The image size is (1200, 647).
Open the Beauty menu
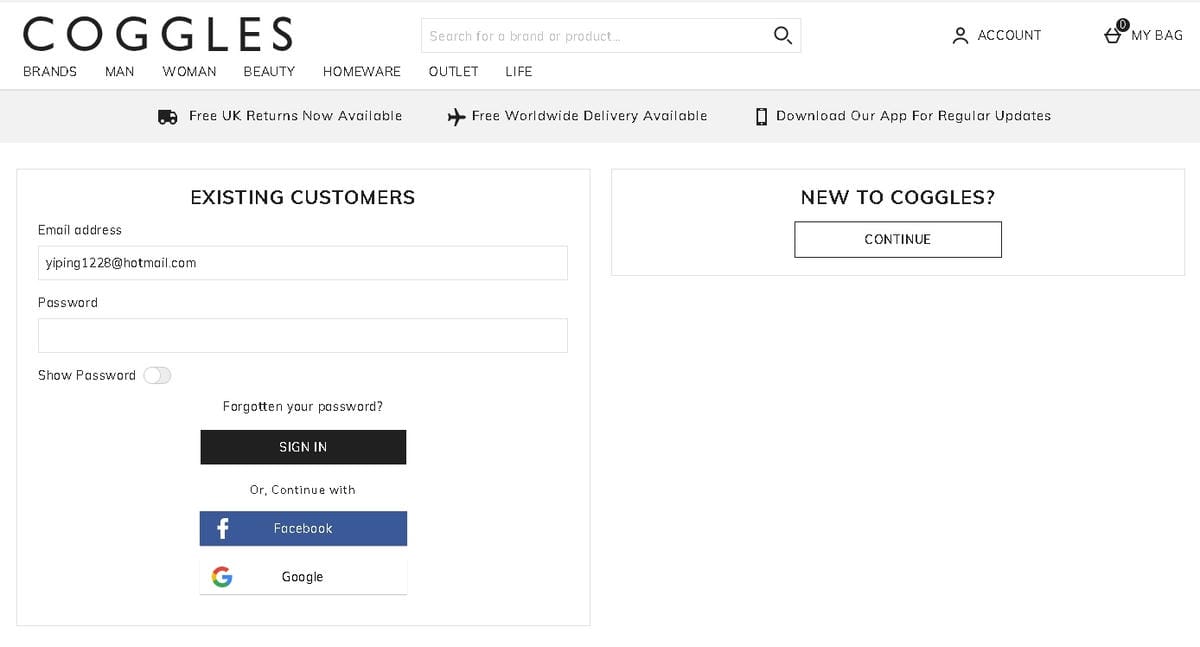tap(269, 71)
